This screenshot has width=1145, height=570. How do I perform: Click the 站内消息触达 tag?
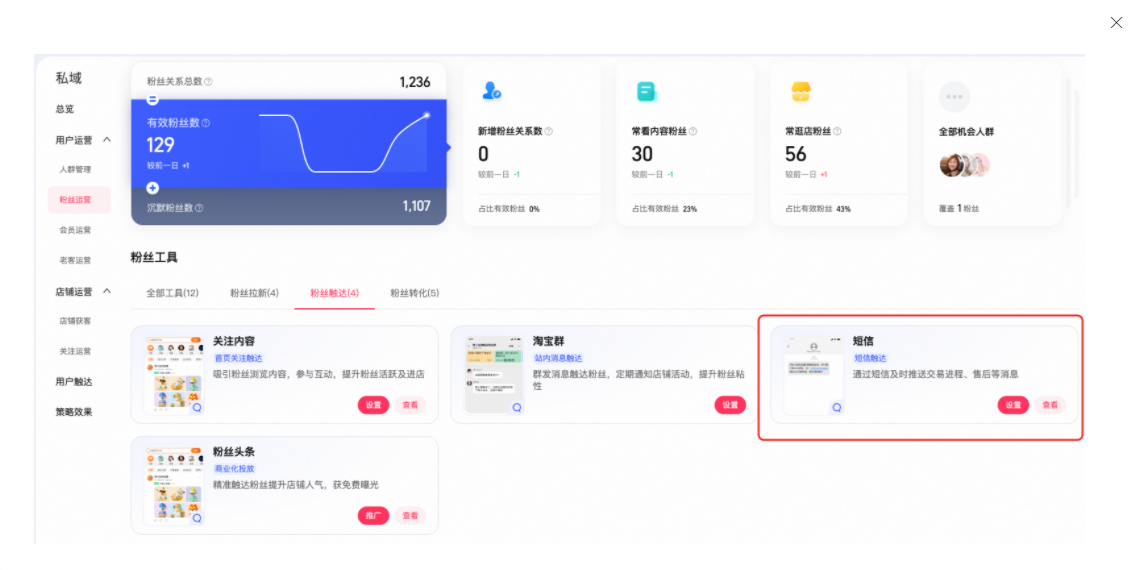558,358
